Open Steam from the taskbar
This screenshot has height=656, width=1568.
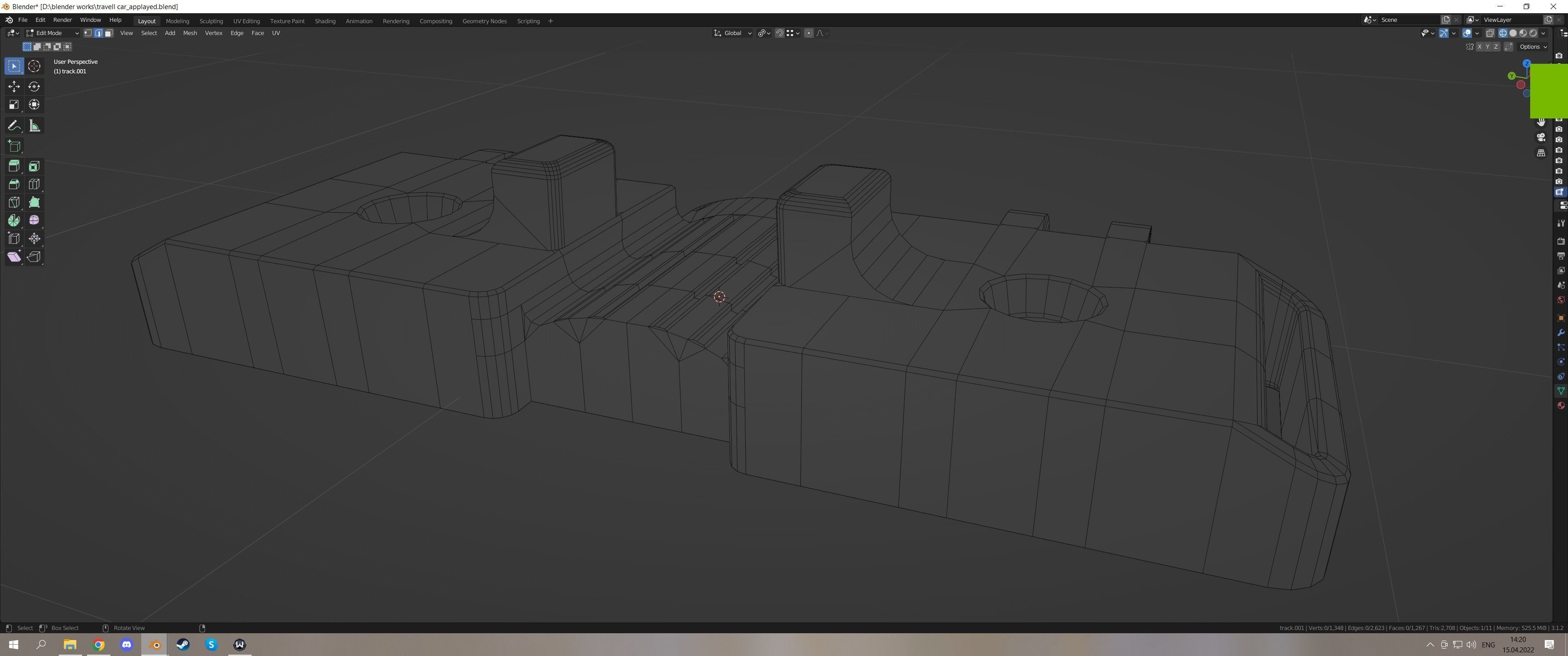point(183,645)
